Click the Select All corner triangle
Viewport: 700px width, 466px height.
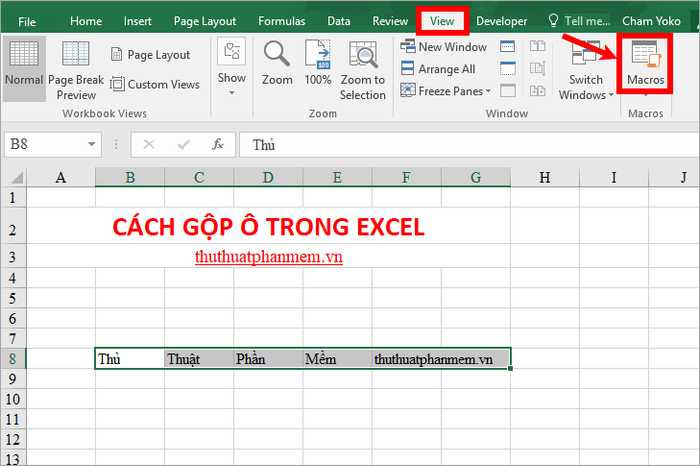17,178
